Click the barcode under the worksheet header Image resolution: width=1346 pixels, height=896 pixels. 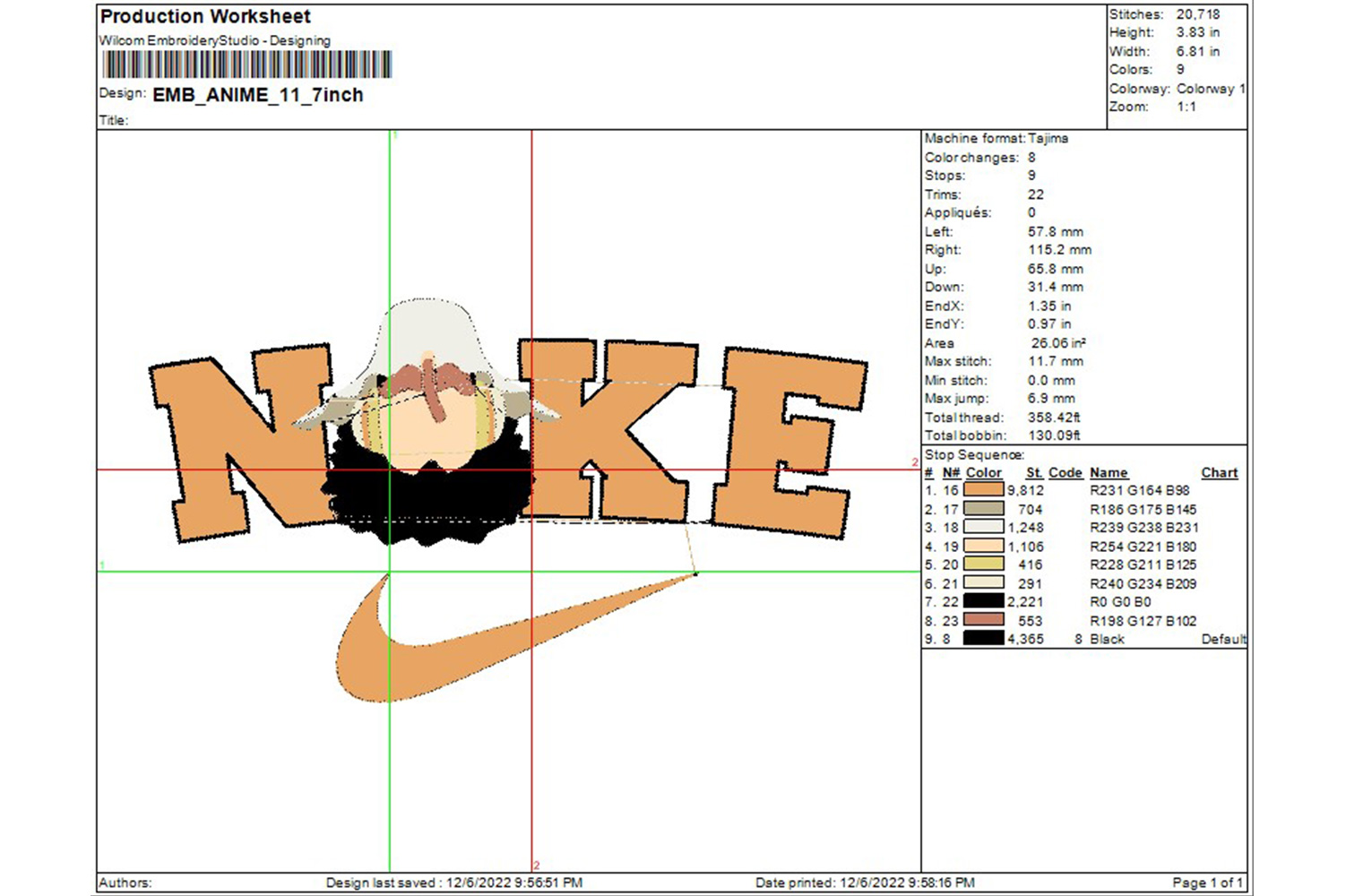(247, 65)
